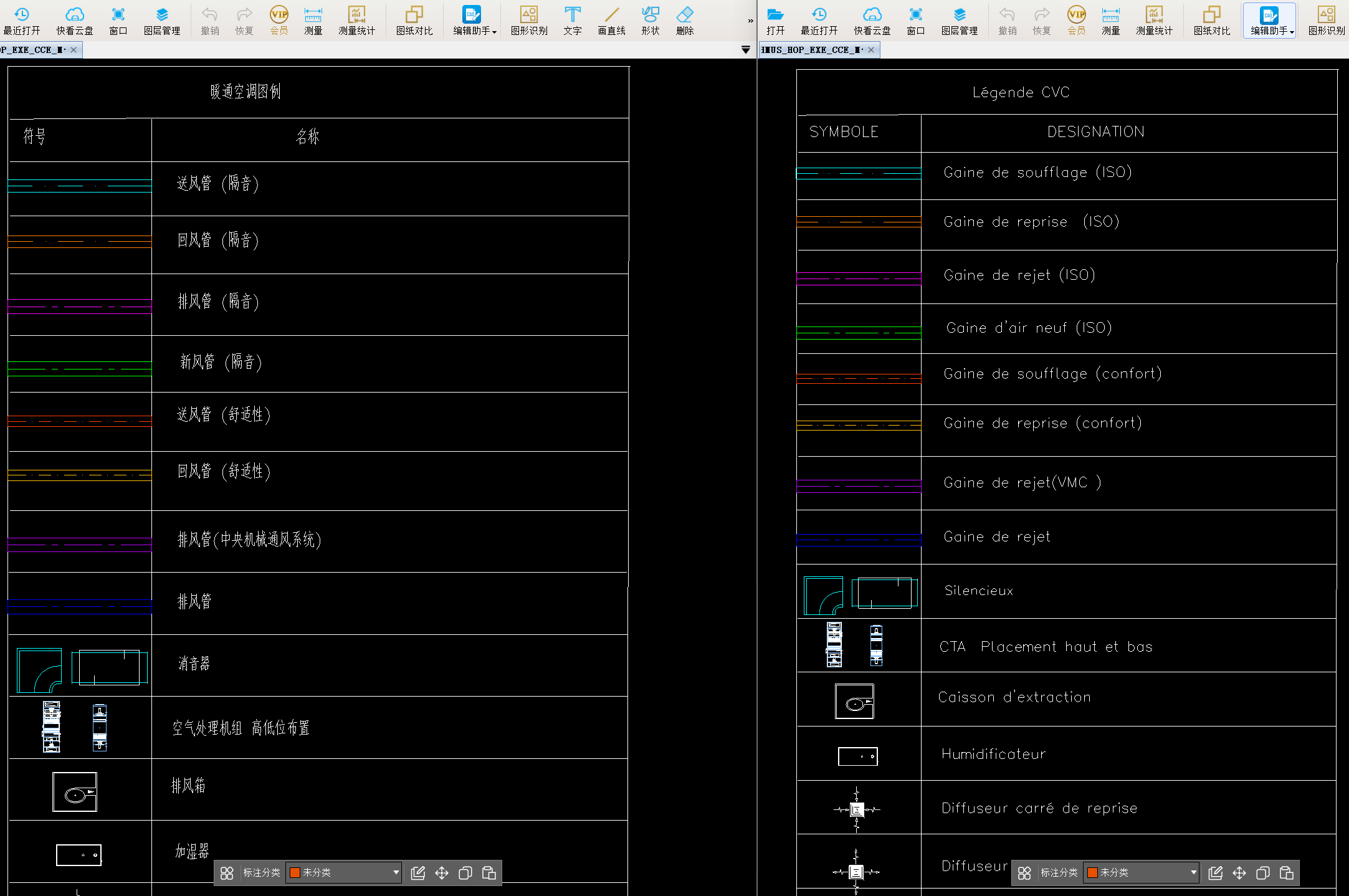Select 图形识别 in left window toolbar

coord(529,21)
